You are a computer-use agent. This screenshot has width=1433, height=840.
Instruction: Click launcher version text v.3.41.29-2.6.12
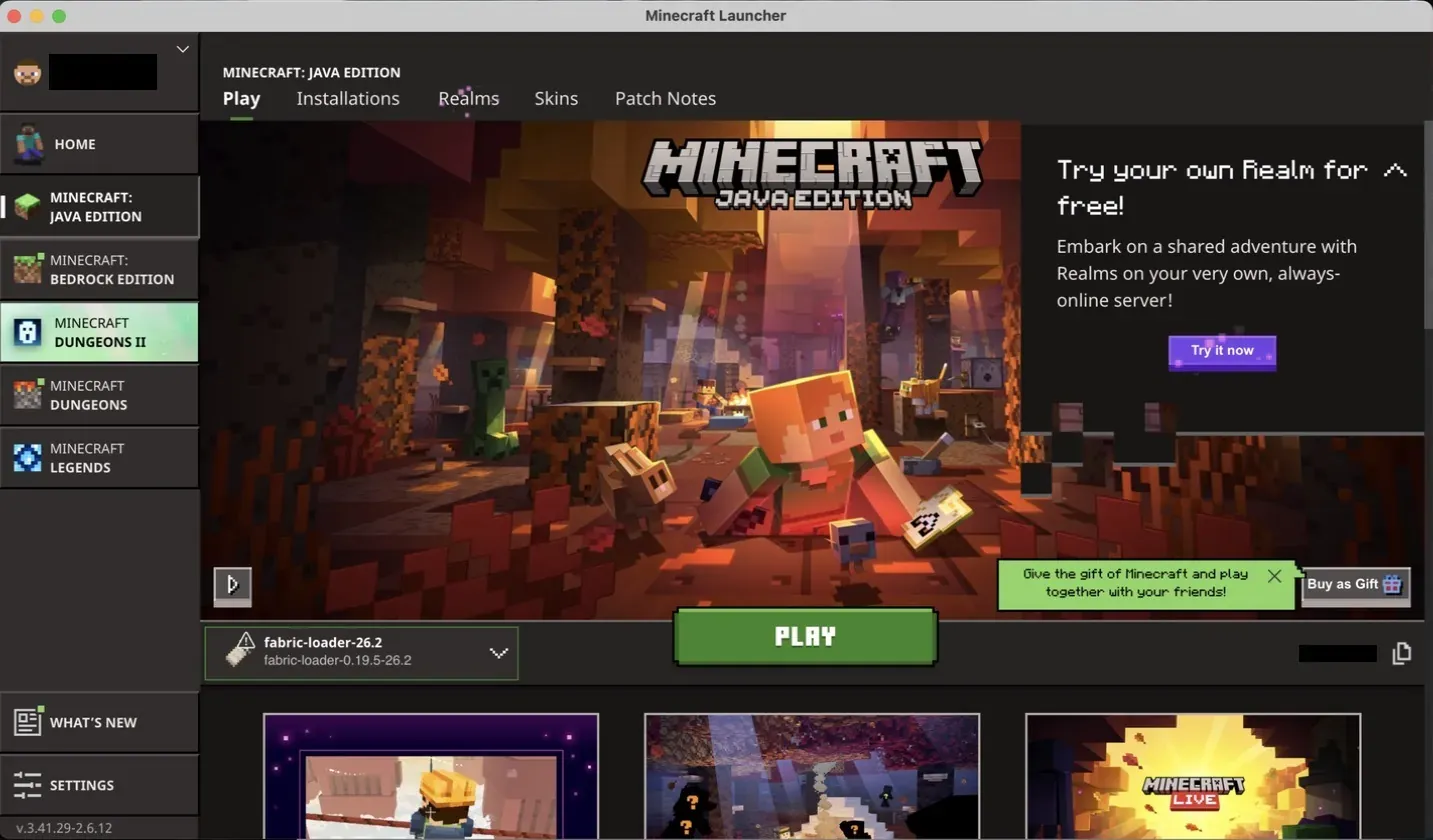[x=64, y=828]
